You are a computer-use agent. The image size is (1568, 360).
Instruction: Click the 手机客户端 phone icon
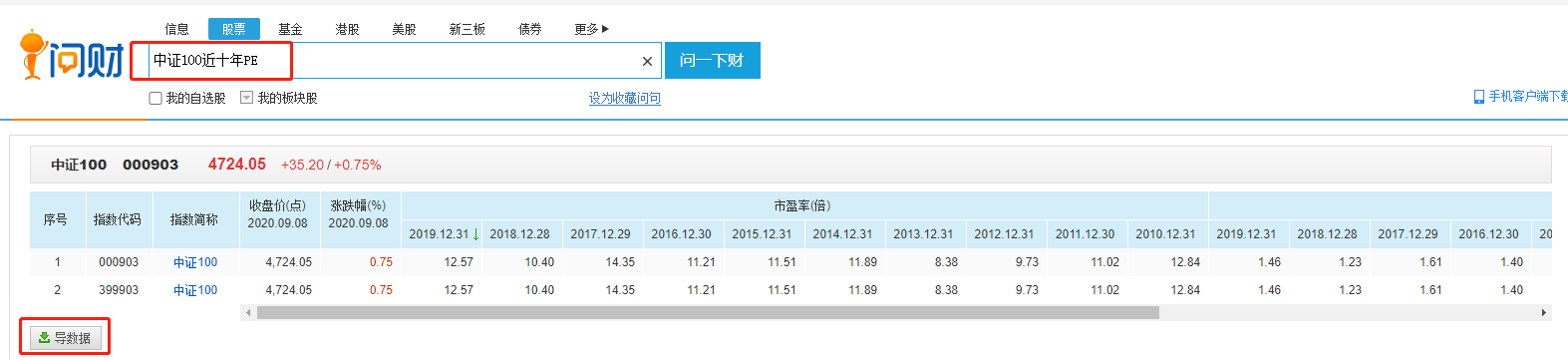(1478, 97)
